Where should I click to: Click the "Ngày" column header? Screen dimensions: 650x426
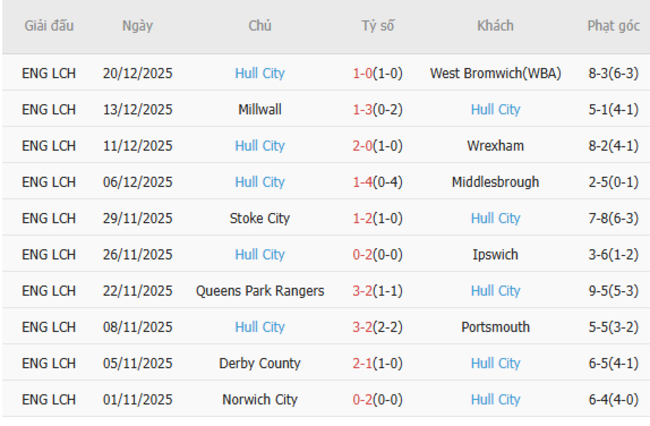point(137,26)
